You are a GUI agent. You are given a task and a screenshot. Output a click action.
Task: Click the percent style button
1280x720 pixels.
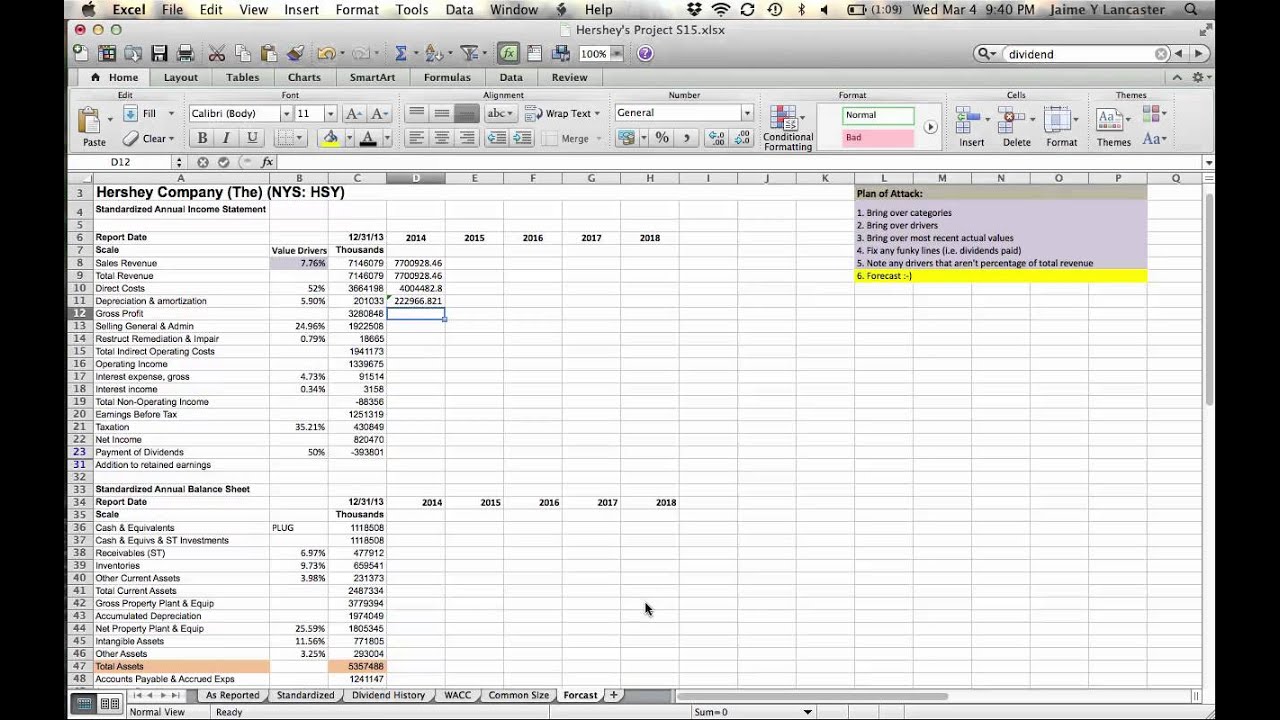661,138
